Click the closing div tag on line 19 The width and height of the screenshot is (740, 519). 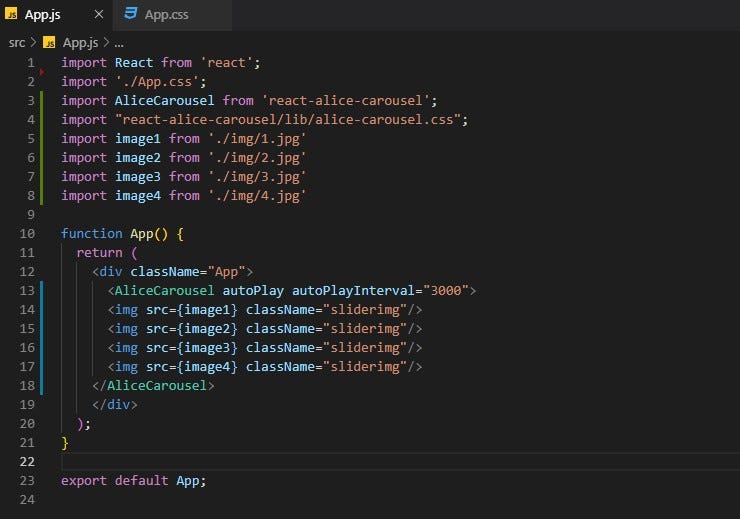coord(115,404)
